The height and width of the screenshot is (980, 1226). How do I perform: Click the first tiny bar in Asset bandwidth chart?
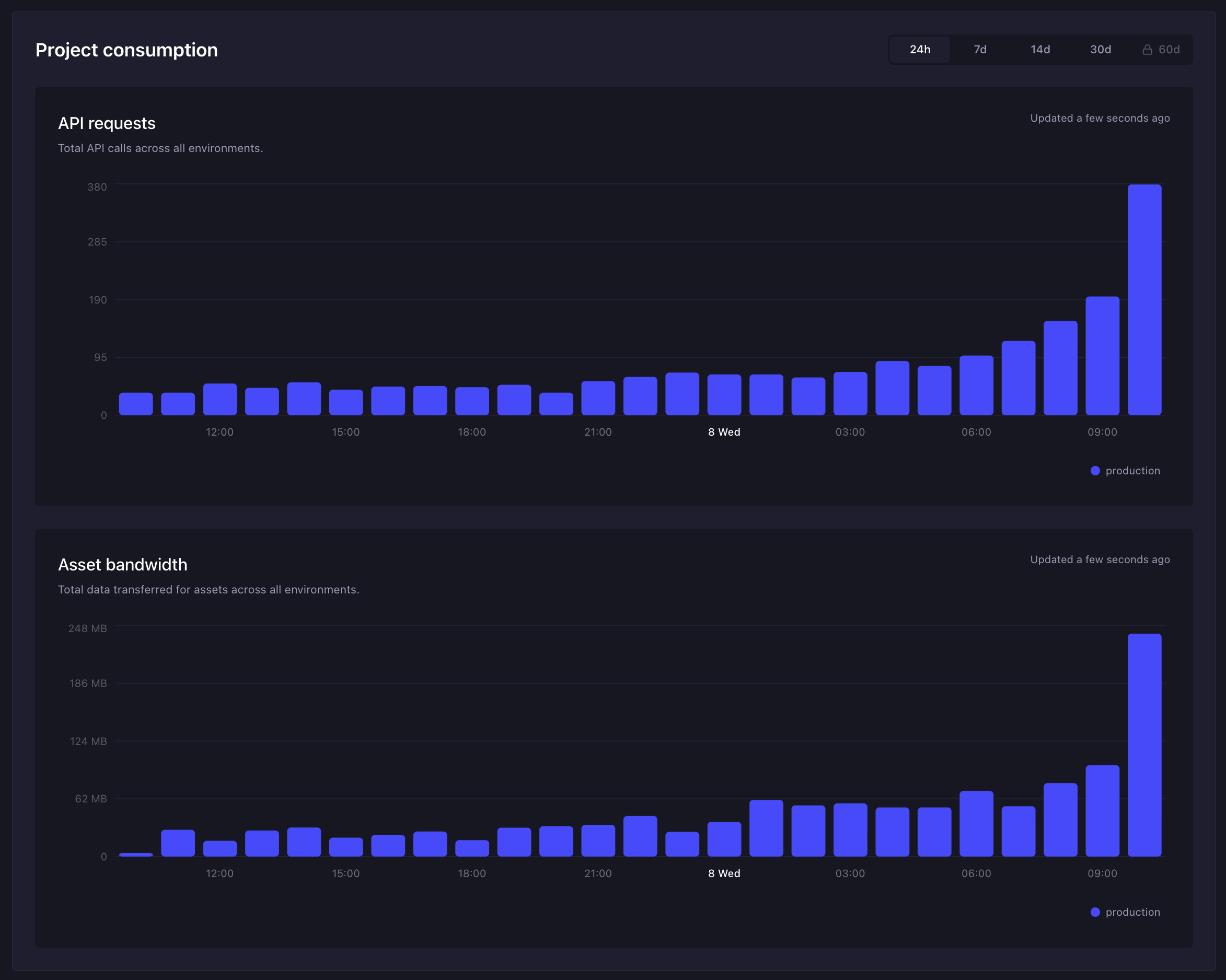pos(135,855)
